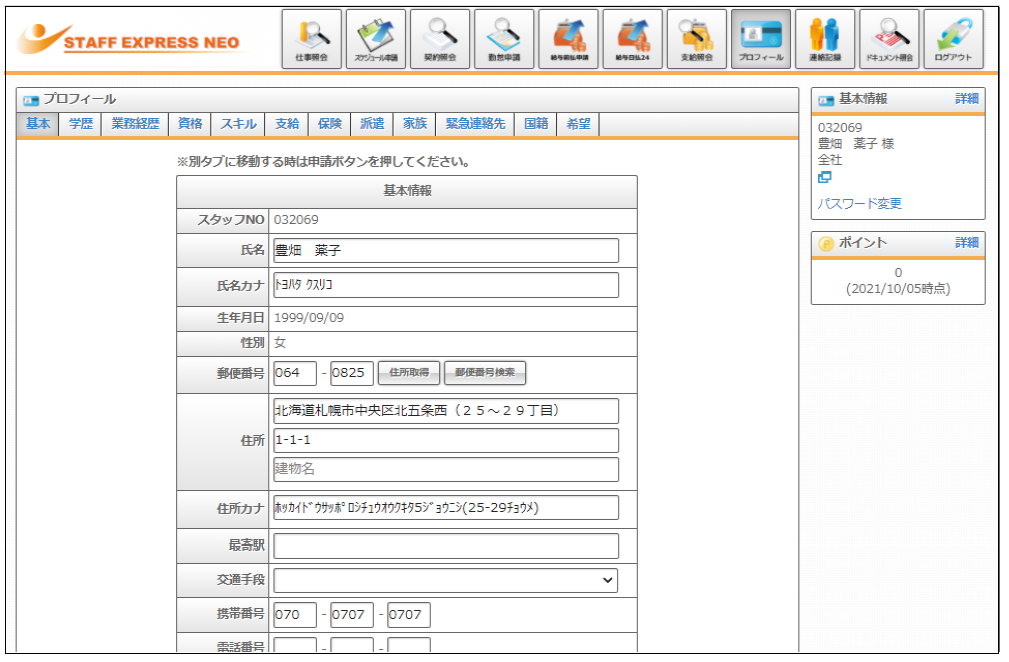
Task: Open 契約照会 contract inquiry
Action: point(440,39)
